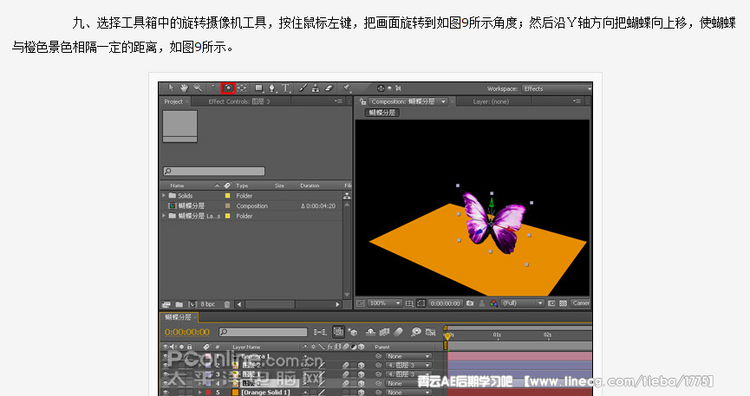Open the Workspace dropdown showing Effects
750x396 pixels.
[557, 88]
